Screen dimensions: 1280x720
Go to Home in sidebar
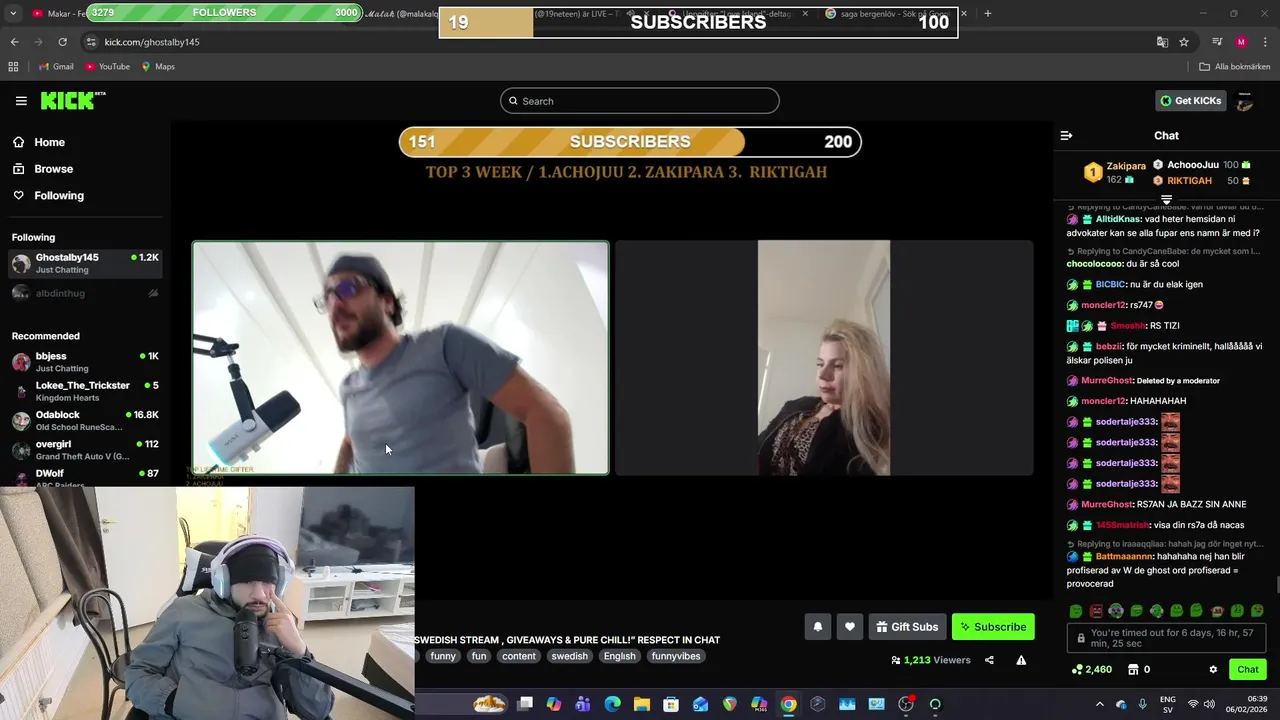[x=49, y=142]
